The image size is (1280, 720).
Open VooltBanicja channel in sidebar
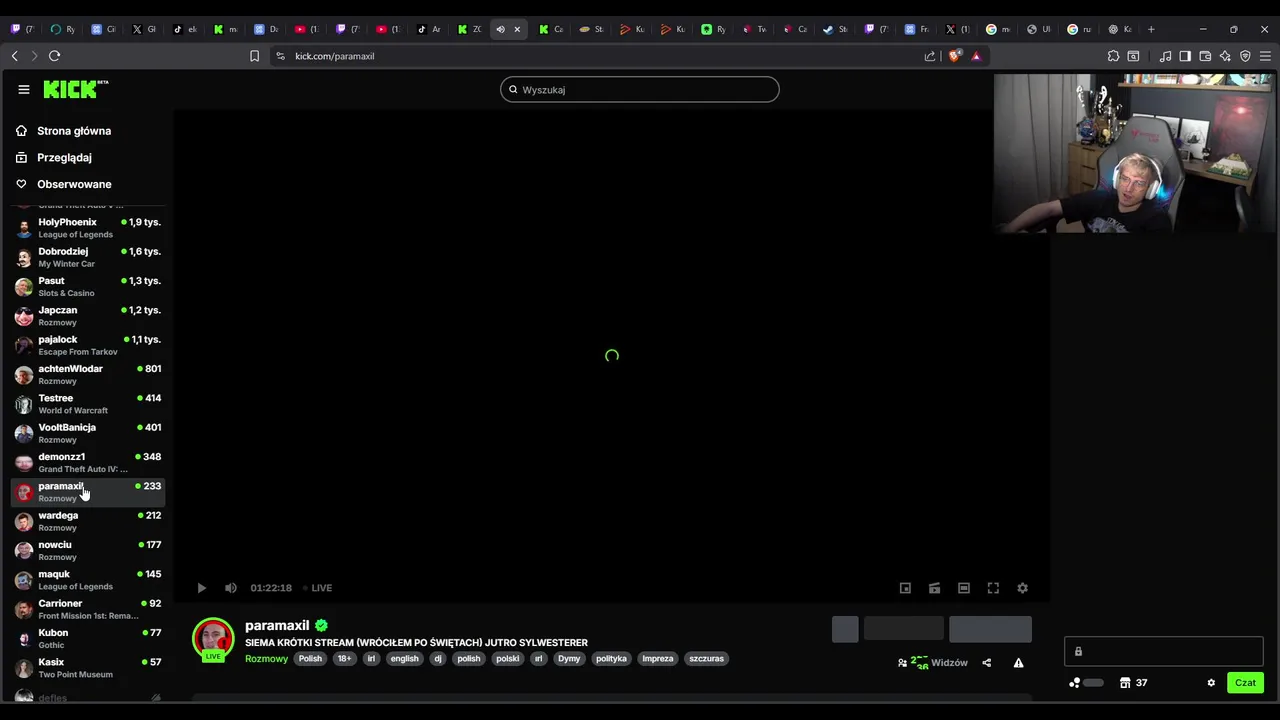tap(88, 433)
